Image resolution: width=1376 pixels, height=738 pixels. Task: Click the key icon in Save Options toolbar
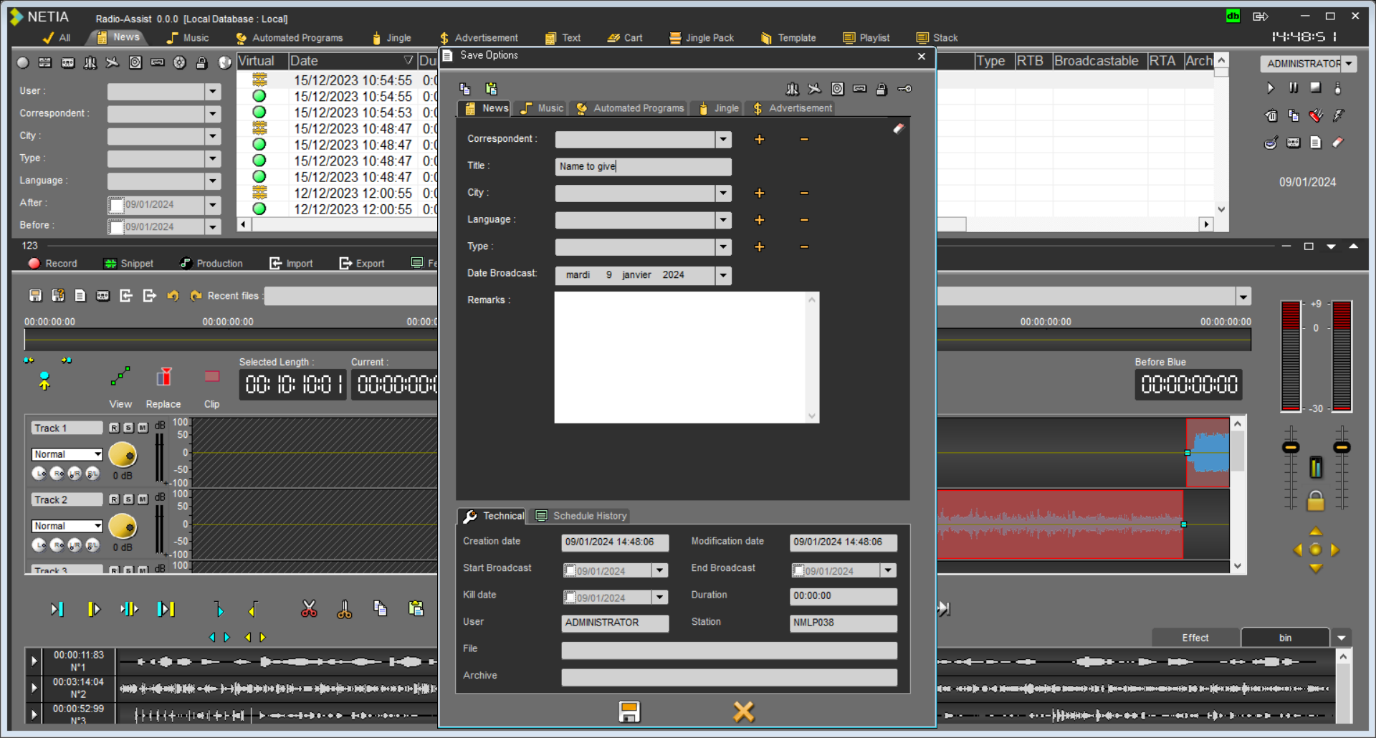(x=904, y=89)
